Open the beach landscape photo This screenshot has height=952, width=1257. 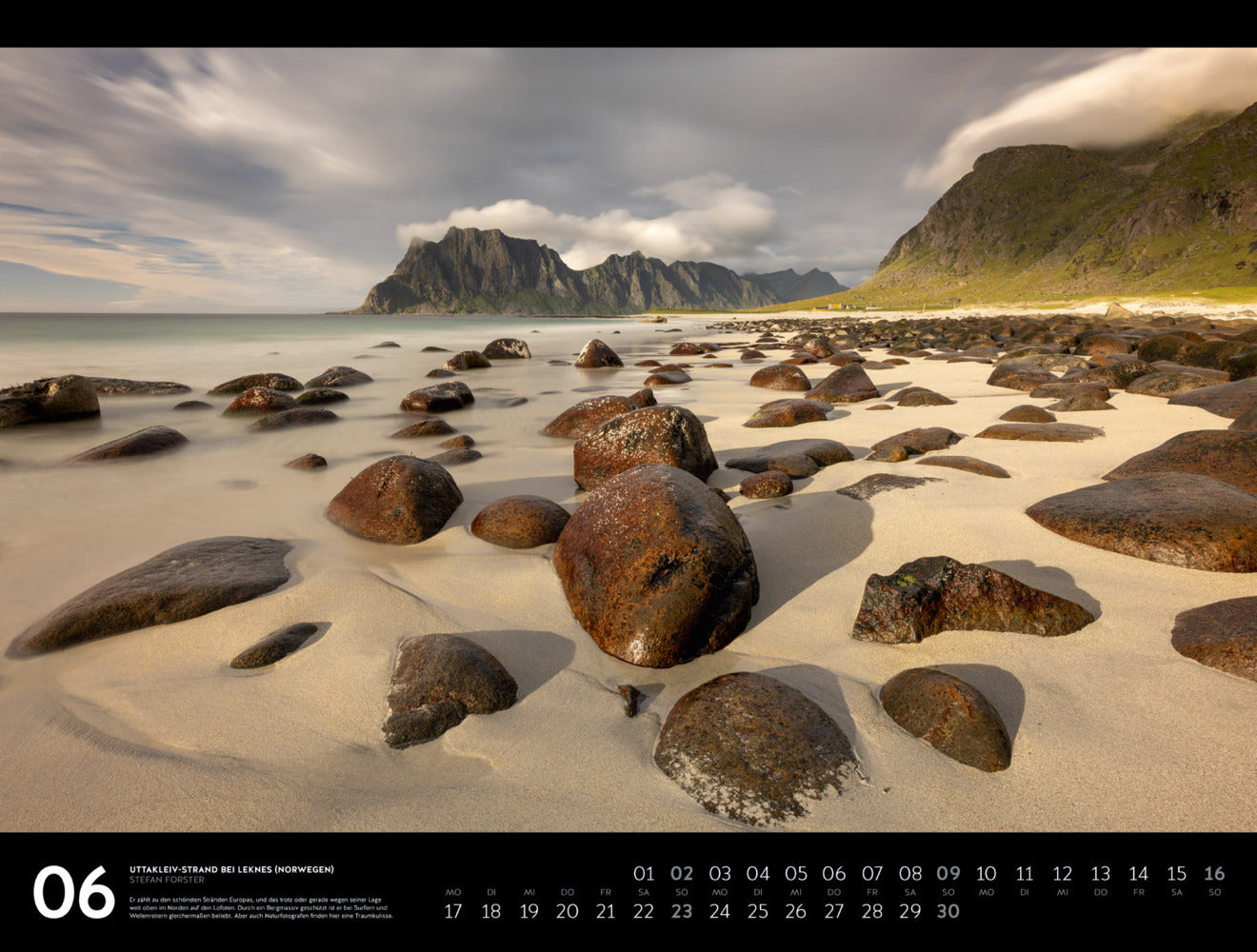628,440
